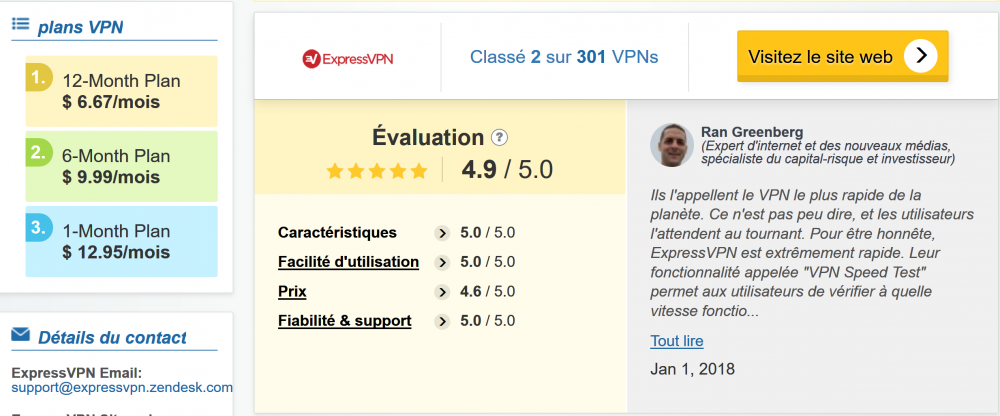Click the list icon next to plans VPN
Image resolution: width=1000 pixels, height=416 pixels.
click(20, 25)
